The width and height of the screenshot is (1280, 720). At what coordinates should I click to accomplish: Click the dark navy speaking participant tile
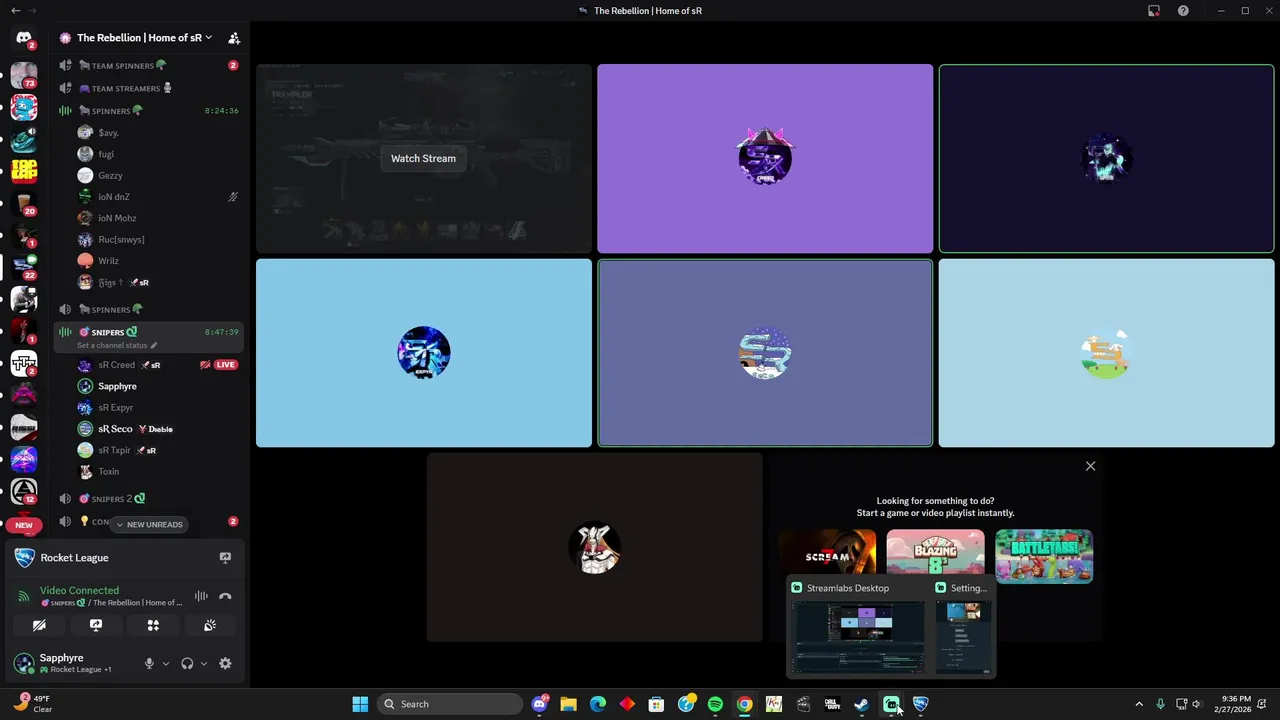point(1106,158)
